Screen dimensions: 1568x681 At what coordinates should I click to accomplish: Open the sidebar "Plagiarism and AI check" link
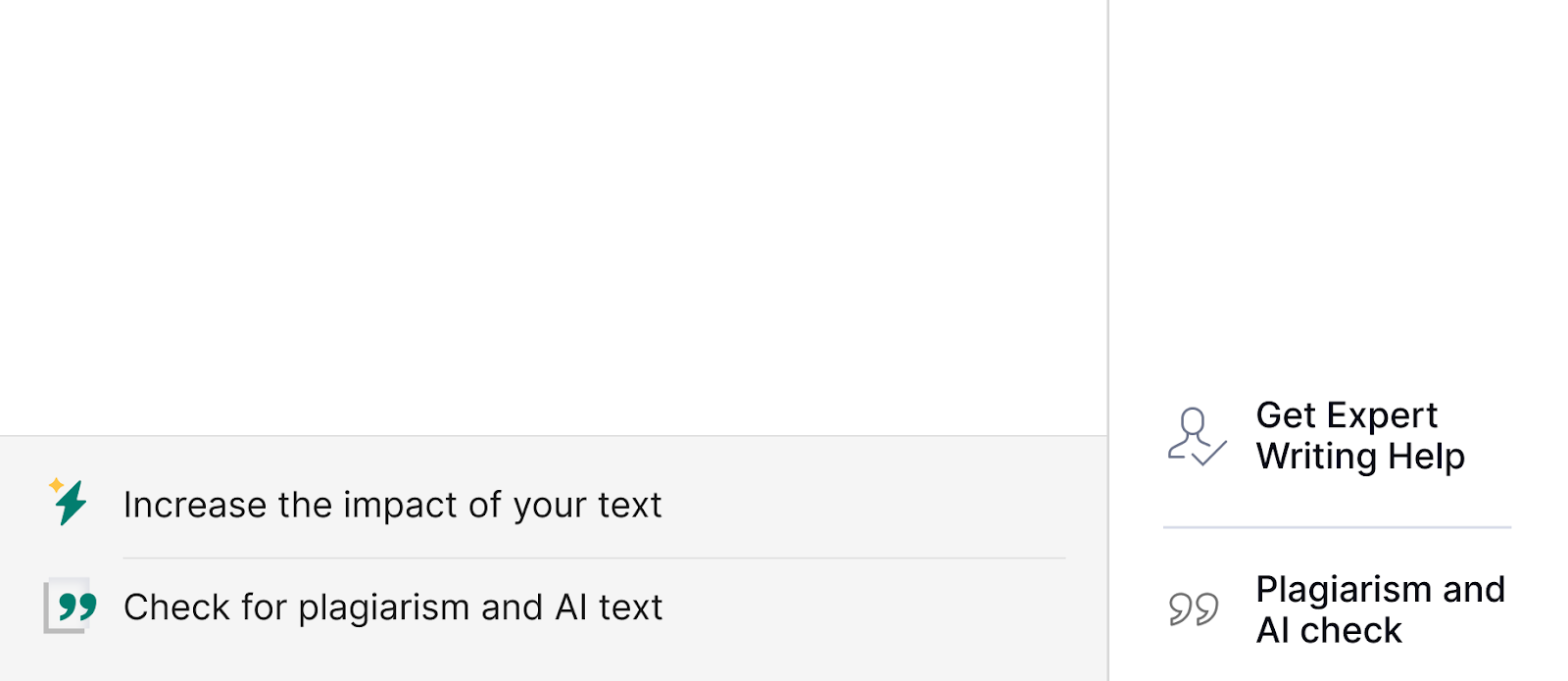click(1380, 609)
